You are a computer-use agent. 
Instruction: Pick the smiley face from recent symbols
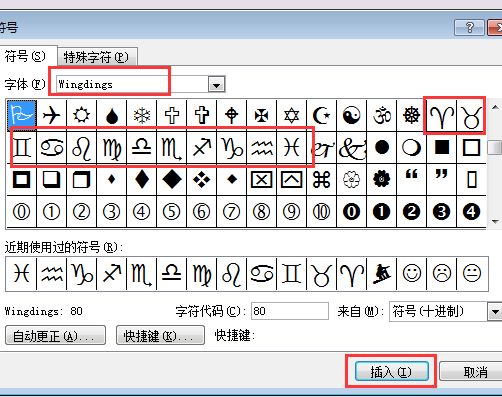[x=412, y=274]
